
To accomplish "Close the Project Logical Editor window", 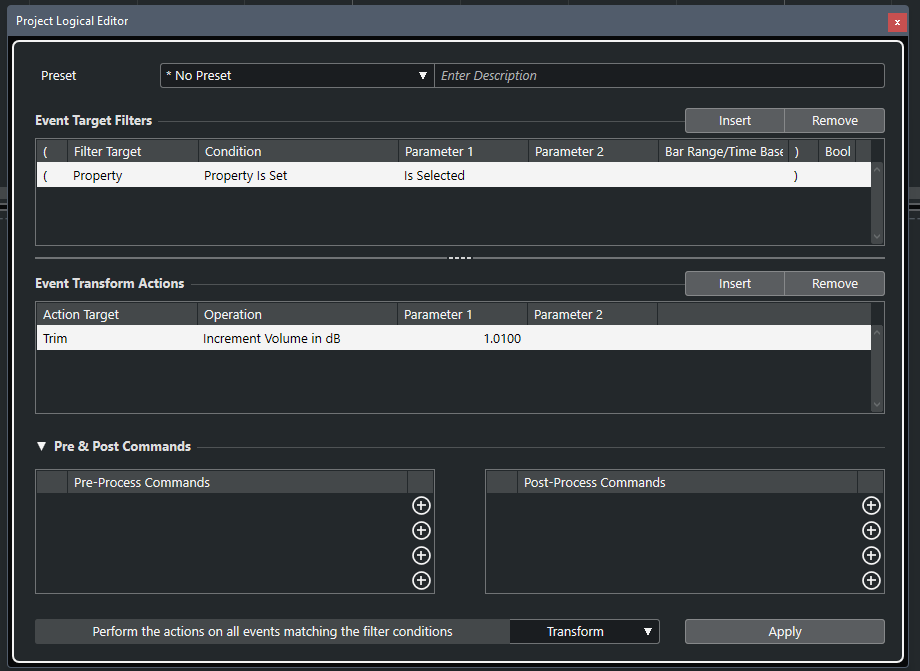I will point(897,22).
